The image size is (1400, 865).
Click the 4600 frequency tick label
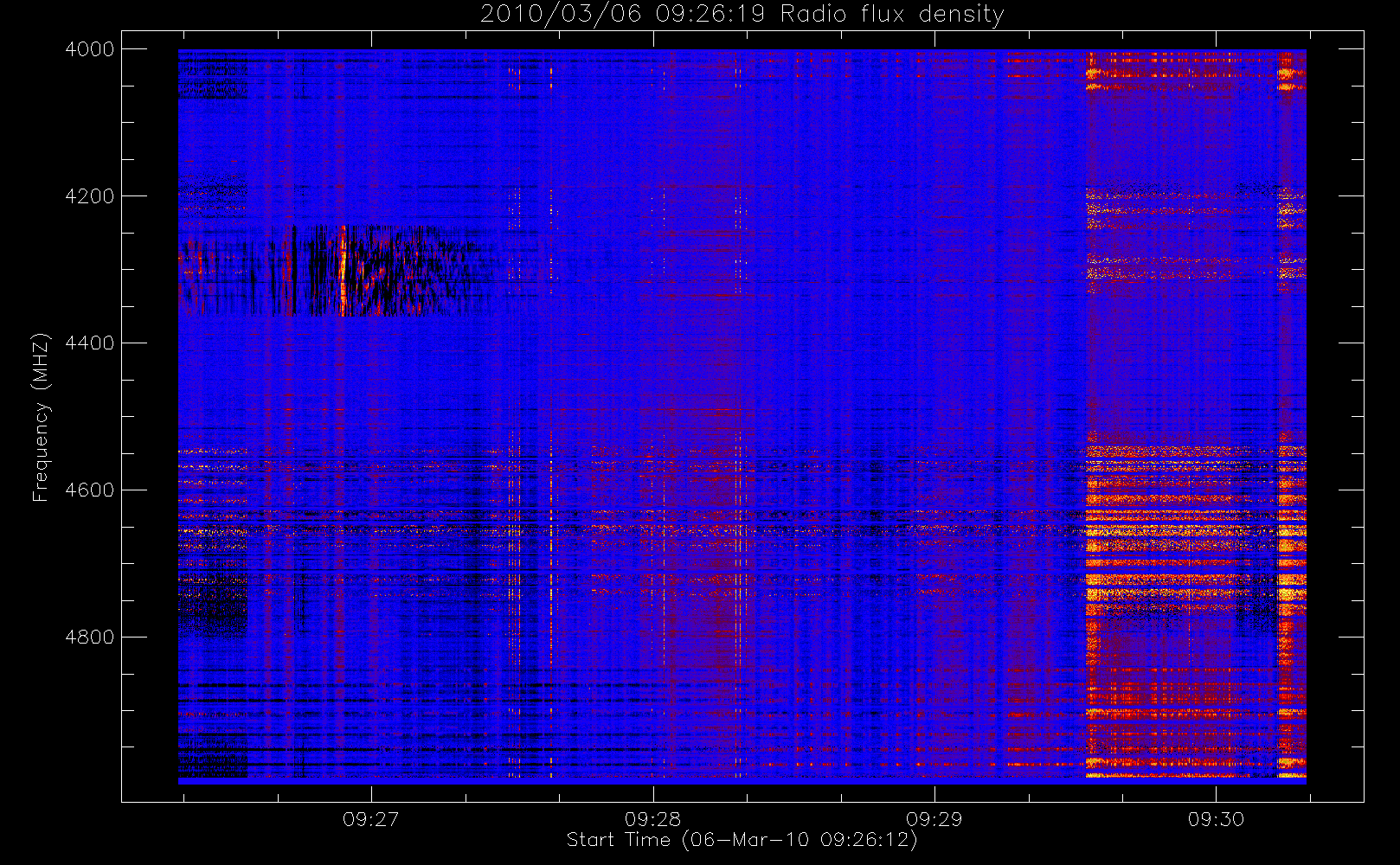click(90, 490)
